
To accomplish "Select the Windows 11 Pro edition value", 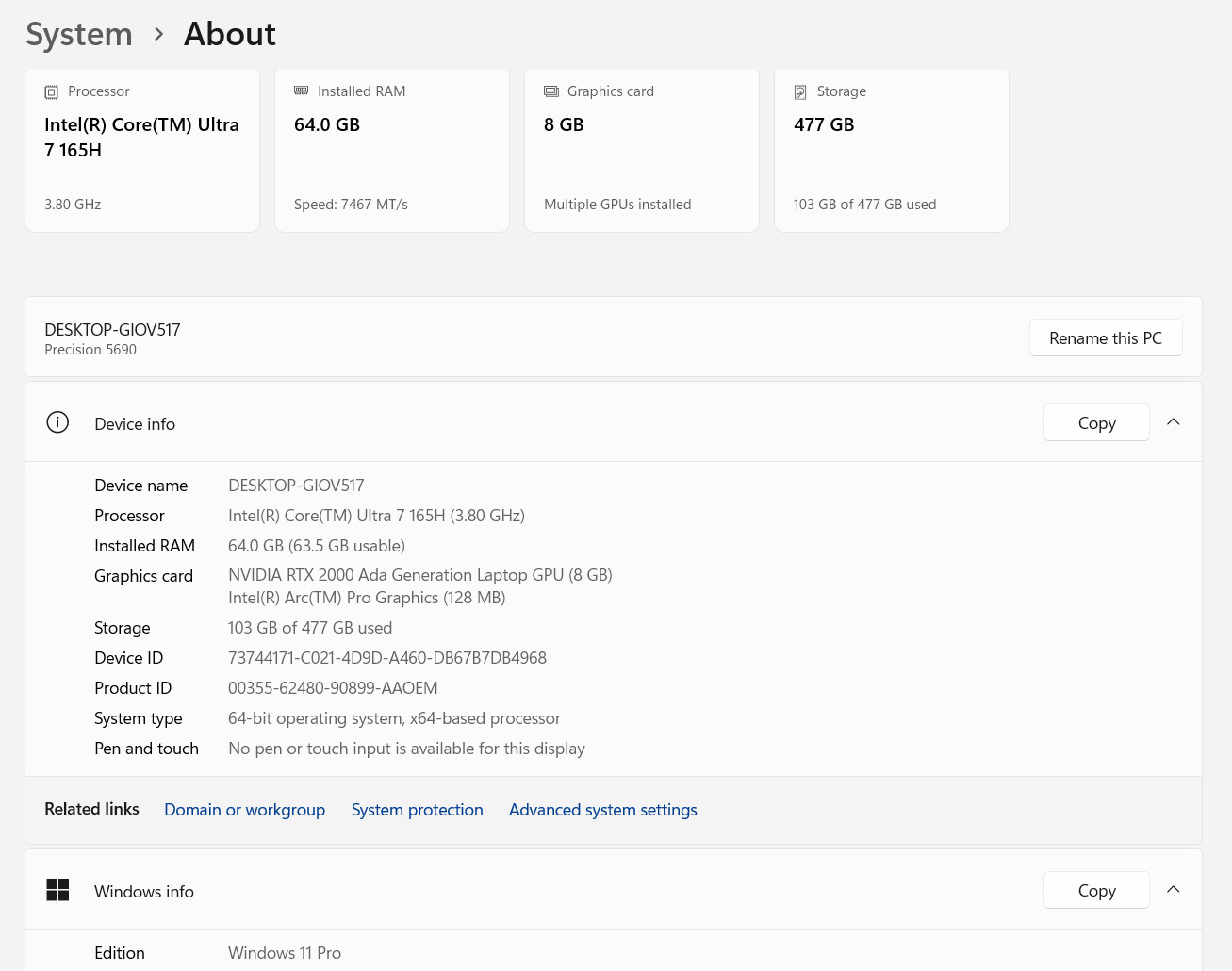I will 285,953.
